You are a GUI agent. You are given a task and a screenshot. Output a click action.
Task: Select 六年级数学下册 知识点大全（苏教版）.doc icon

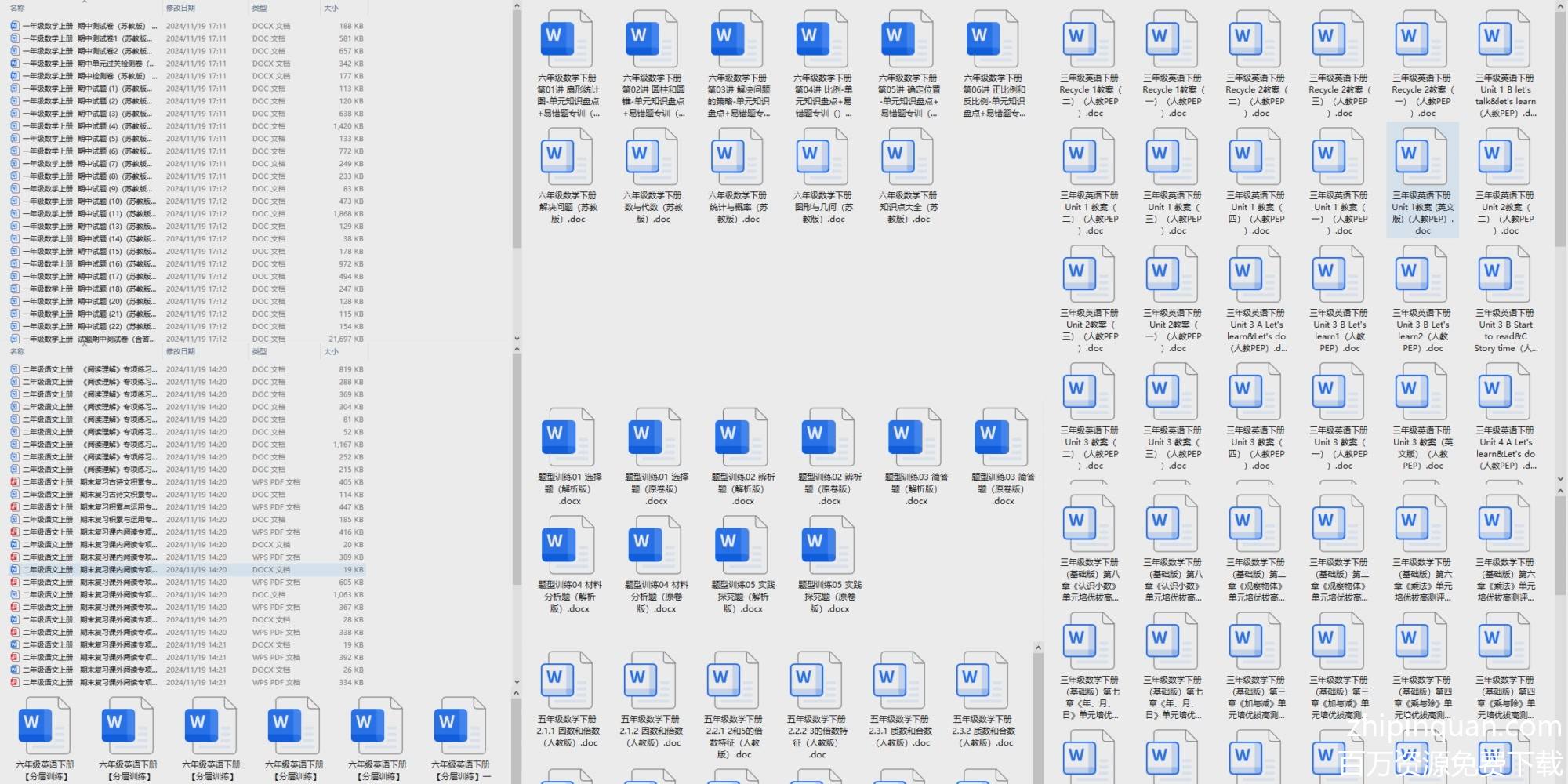pos(908,157)
